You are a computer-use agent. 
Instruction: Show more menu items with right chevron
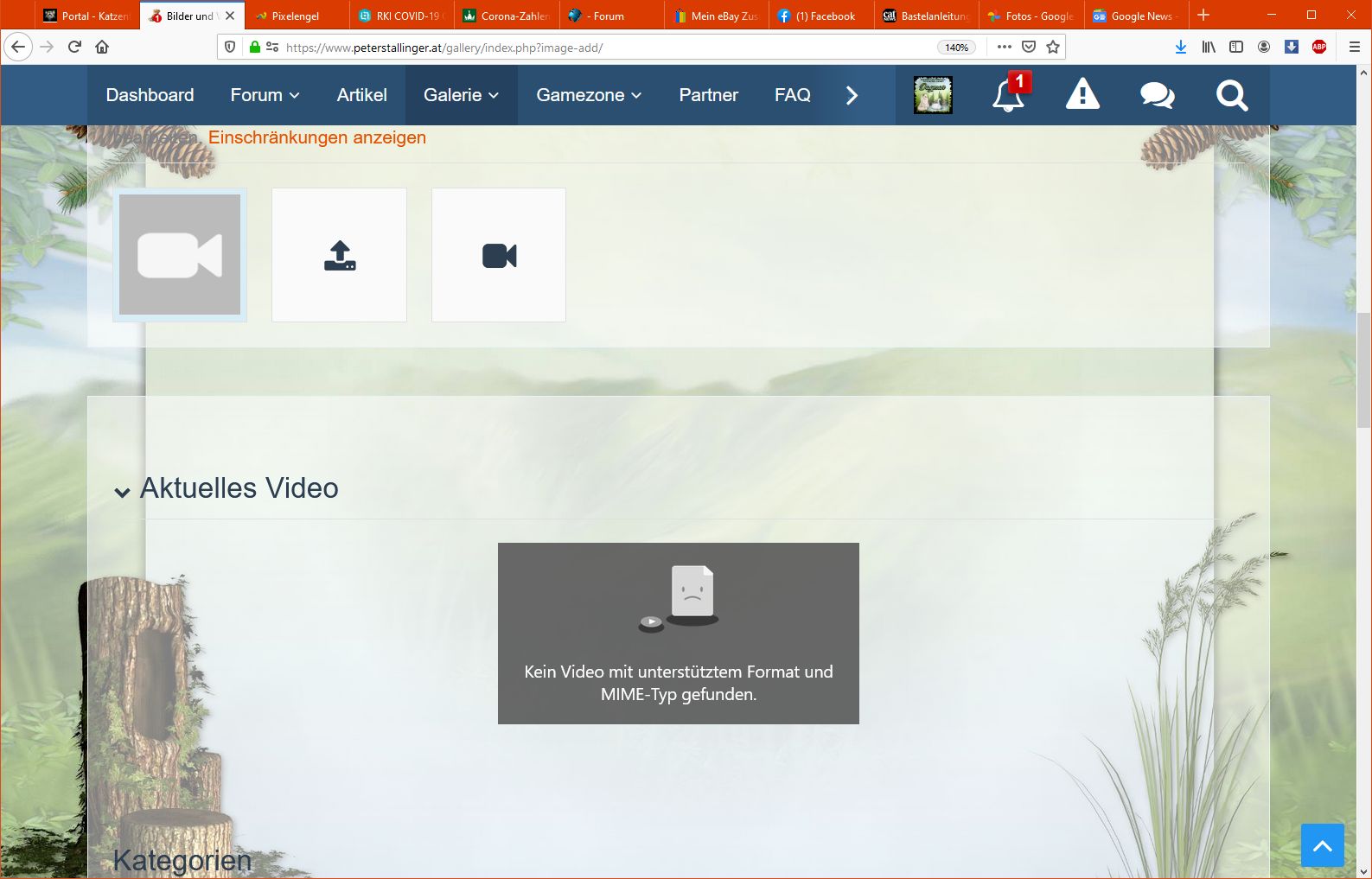click(852, 95)
